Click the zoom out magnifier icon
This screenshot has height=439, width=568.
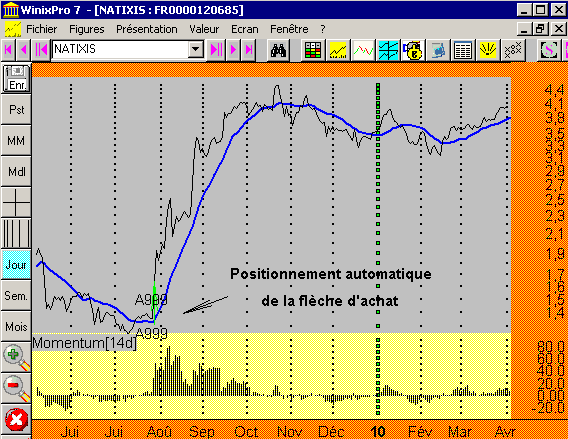point(16,388)
